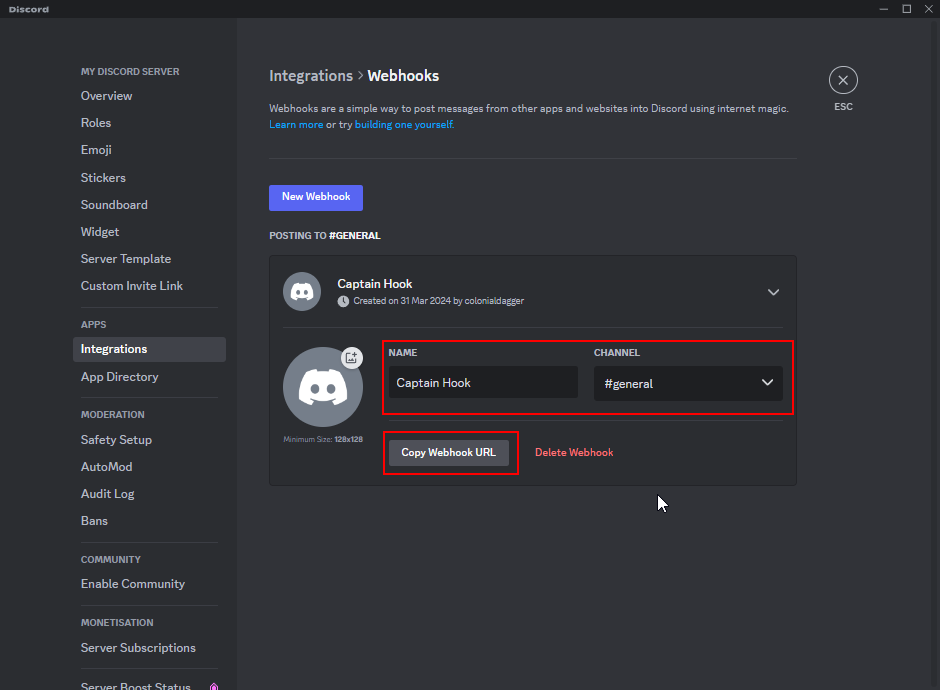This screenshot has width=940, height=690.
Task: Create a New Webhook
Action: tap(316, 197)
